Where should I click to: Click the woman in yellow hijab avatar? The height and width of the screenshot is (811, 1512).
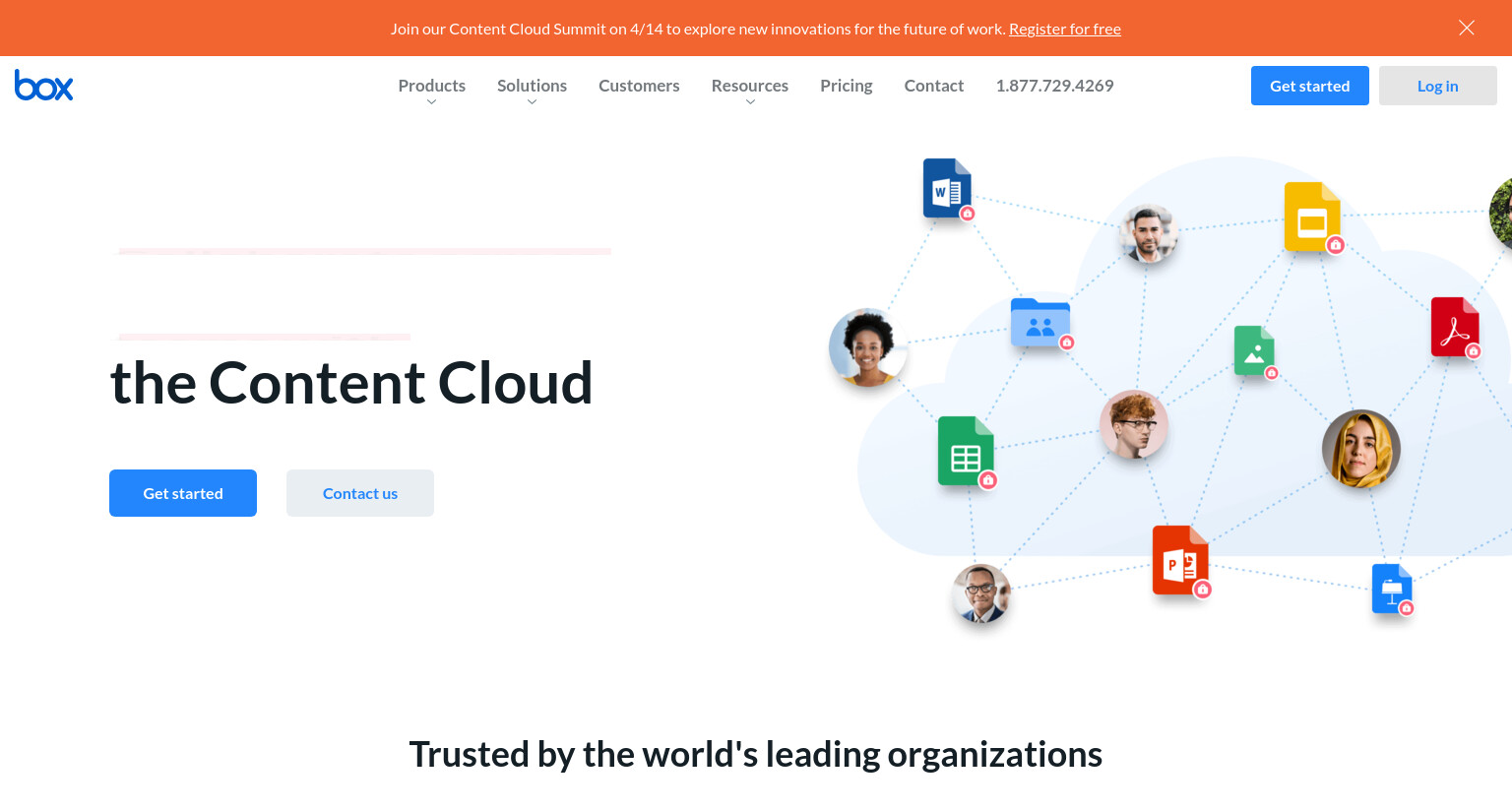coord(1361,449)
